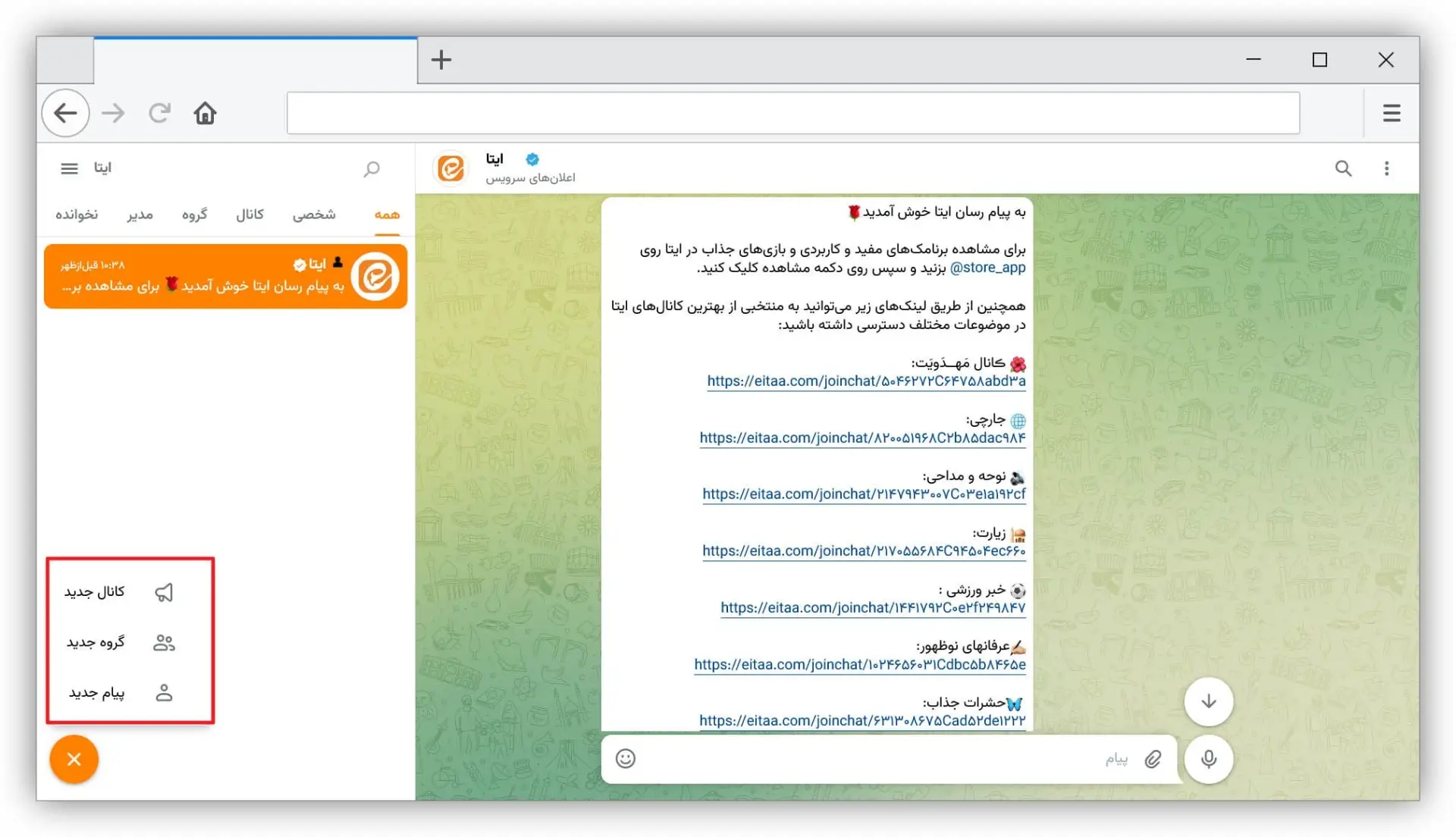The image size is (1456, 837).
Task: Open the ایتا chat in the chat list
Action: pyautogui.click(x=225, y=276)
